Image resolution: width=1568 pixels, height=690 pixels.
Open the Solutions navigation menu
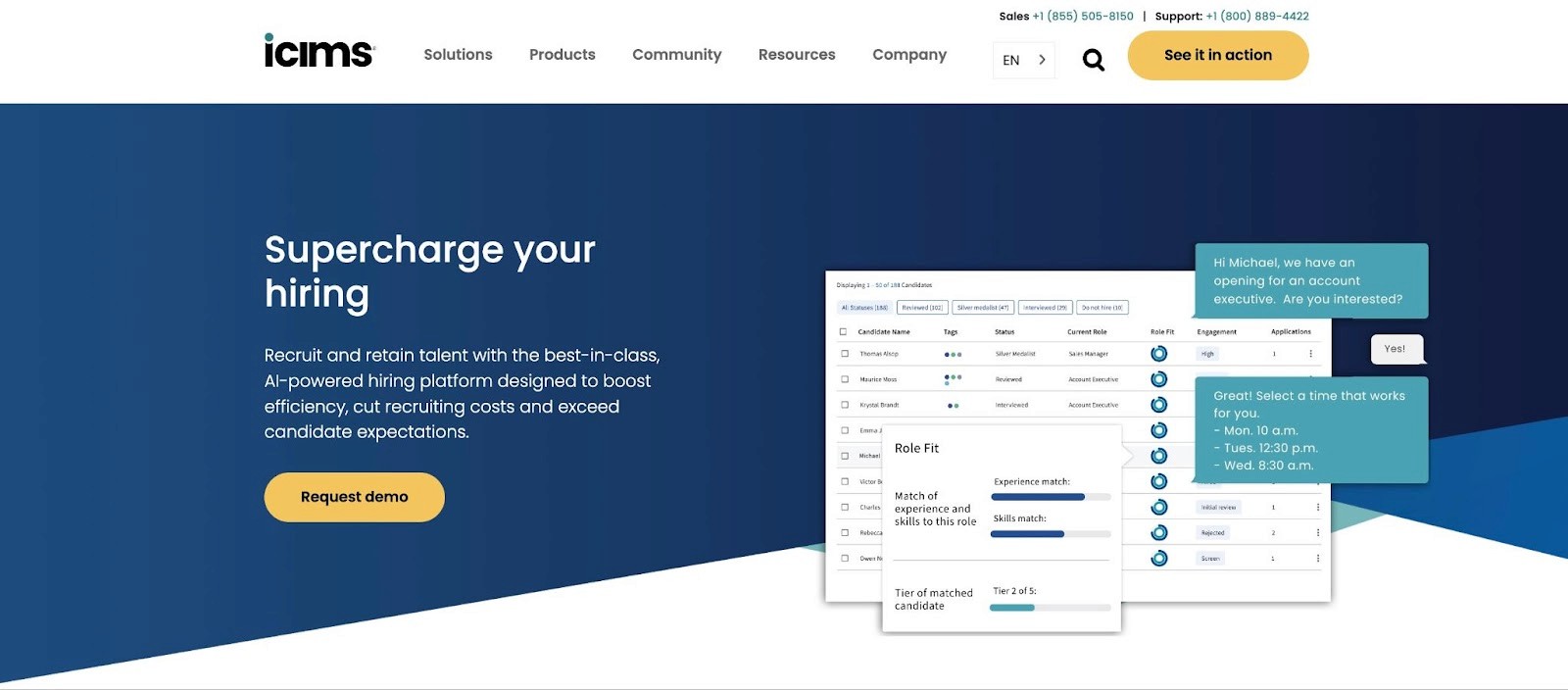[x=458, y=55]
